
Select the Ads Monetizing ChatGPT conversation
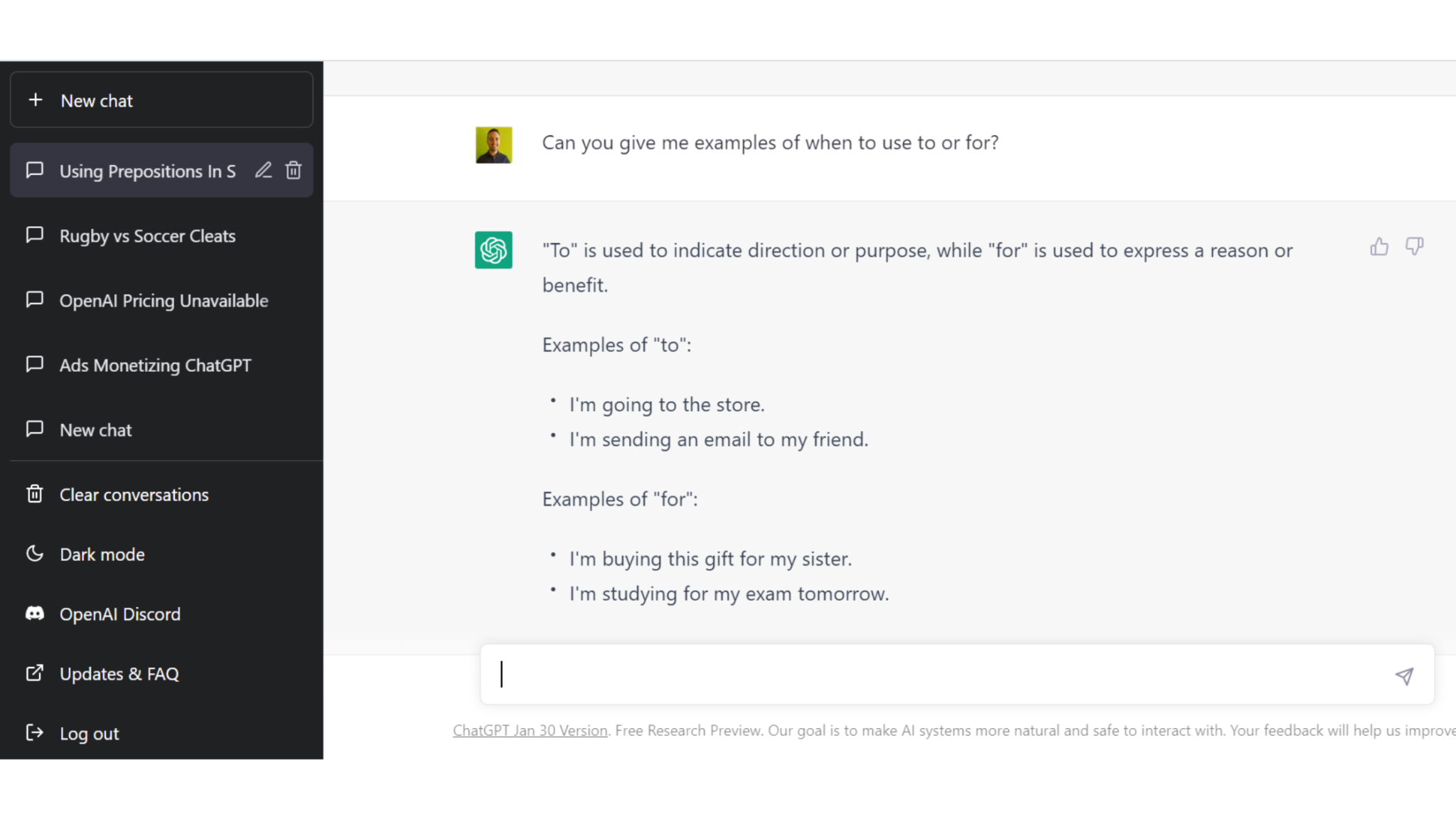[155, 365]
